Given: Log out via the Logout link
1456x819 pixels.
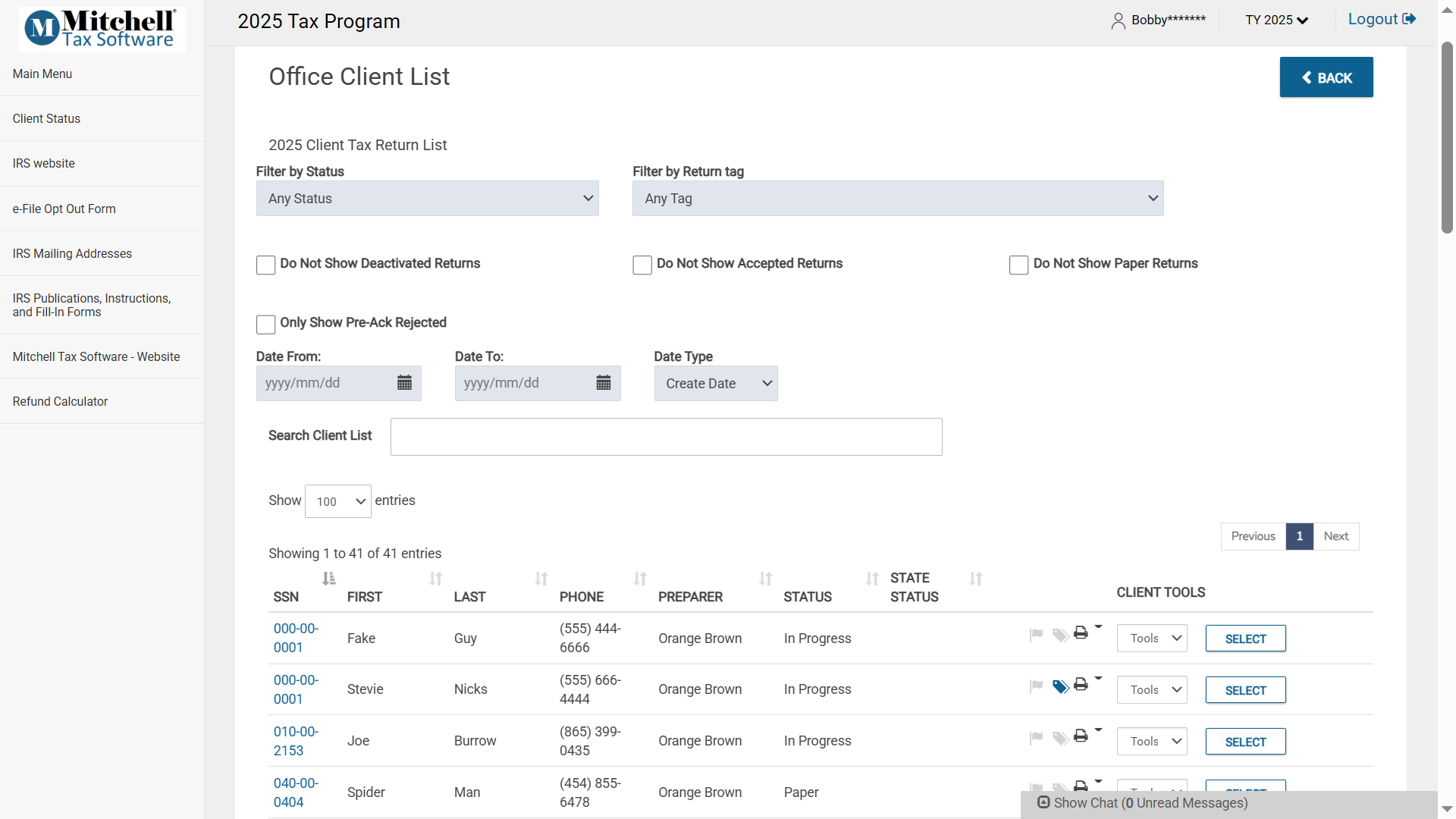Looking at the screenshot, I should (x=1382, y=19).
